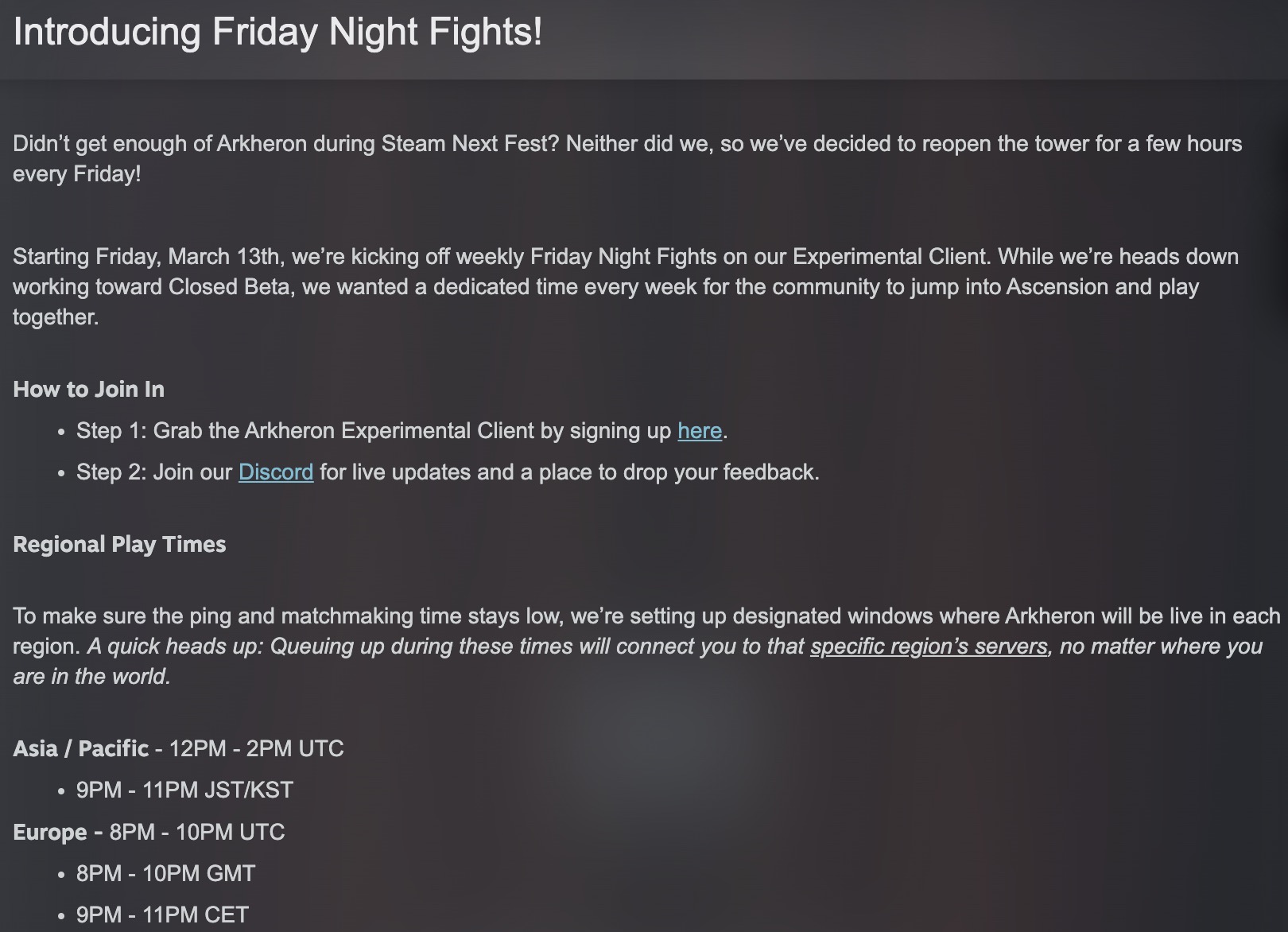This screenshot has height=932, width=1288.
Task: Click the "Starting Friday, March 13th" text
Action: [146, 257]
